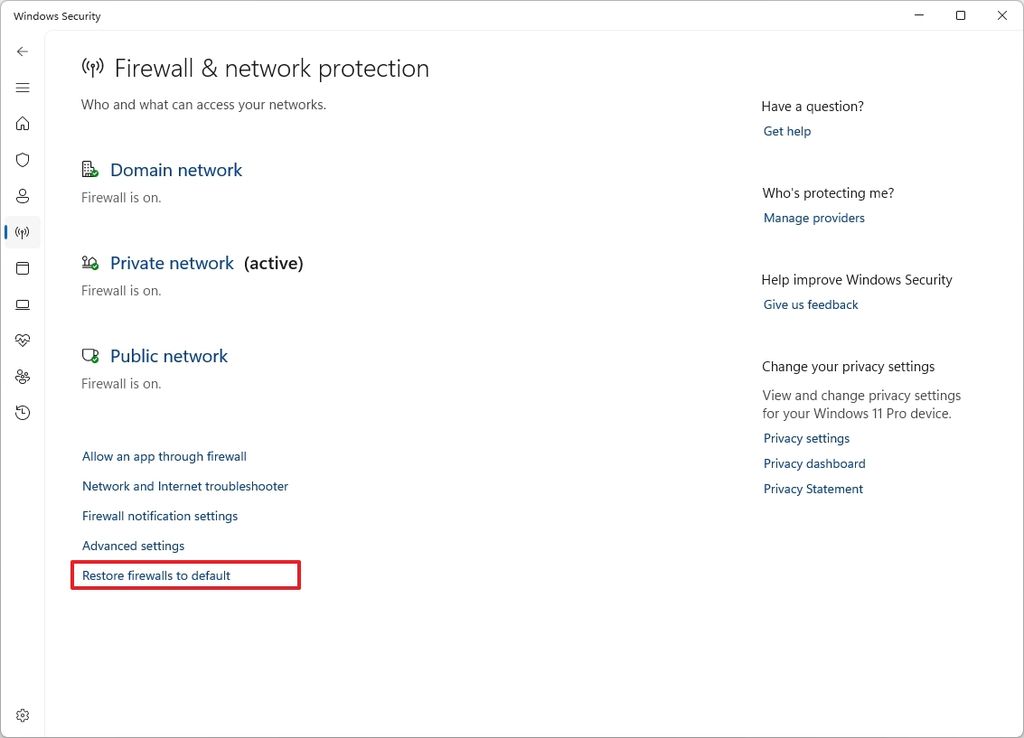1024x738 pixels.
Task: Open the App & browser control icon
Action: (22, 268)
